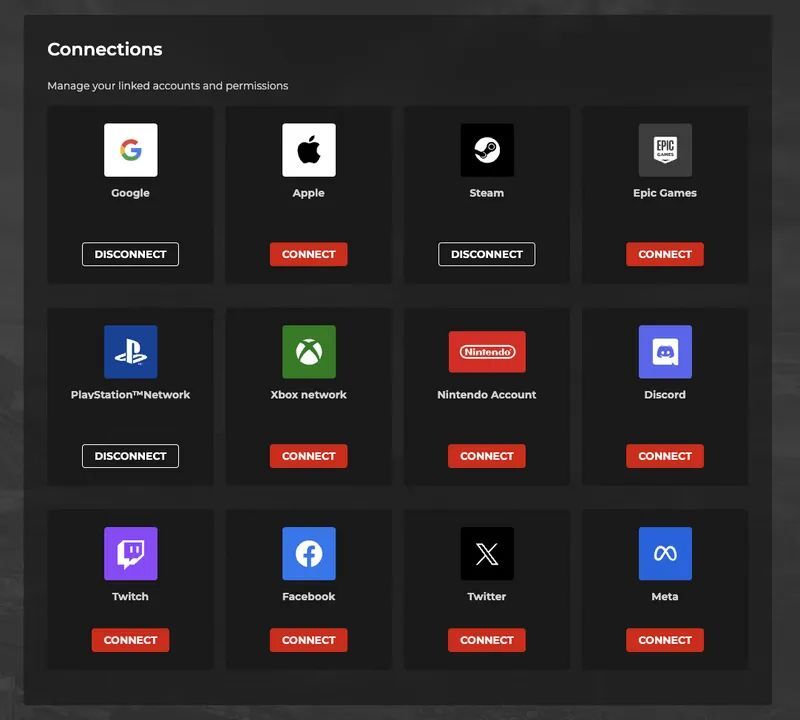The image size is (800, 720).
Task: Click the Epic Games logo icon
Action: [x=665, y=150]
